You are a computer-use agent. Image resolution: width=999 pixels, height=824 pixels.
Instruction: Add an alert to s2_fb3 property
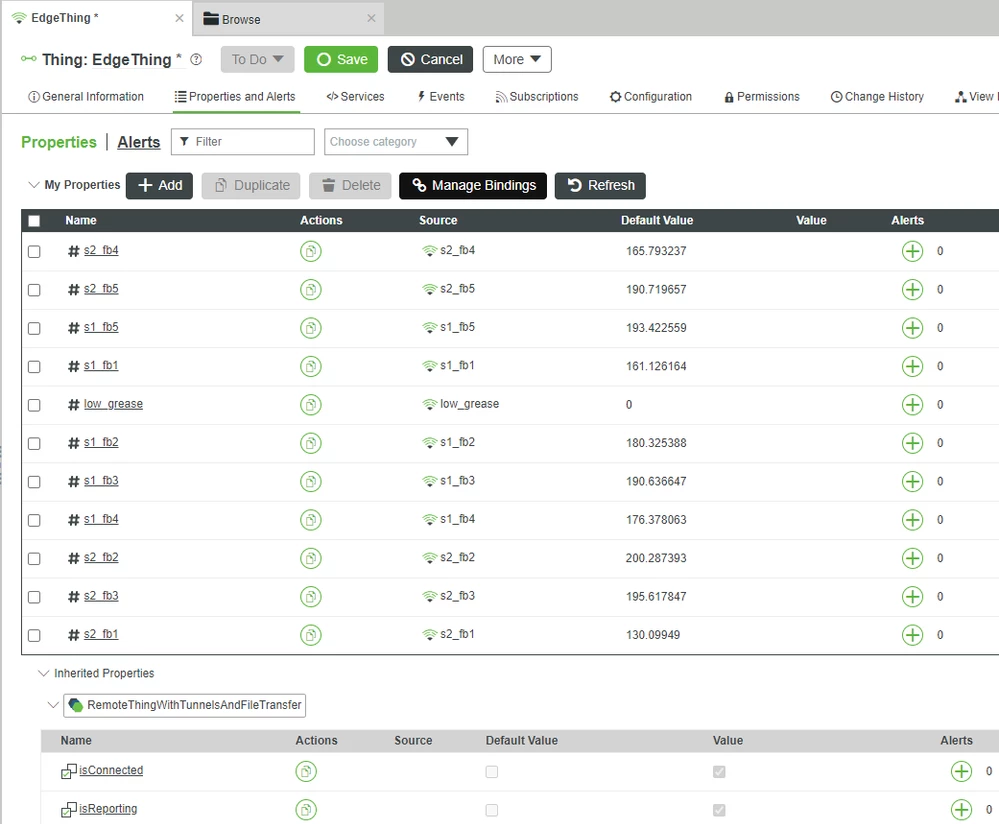tap(912, 596)
